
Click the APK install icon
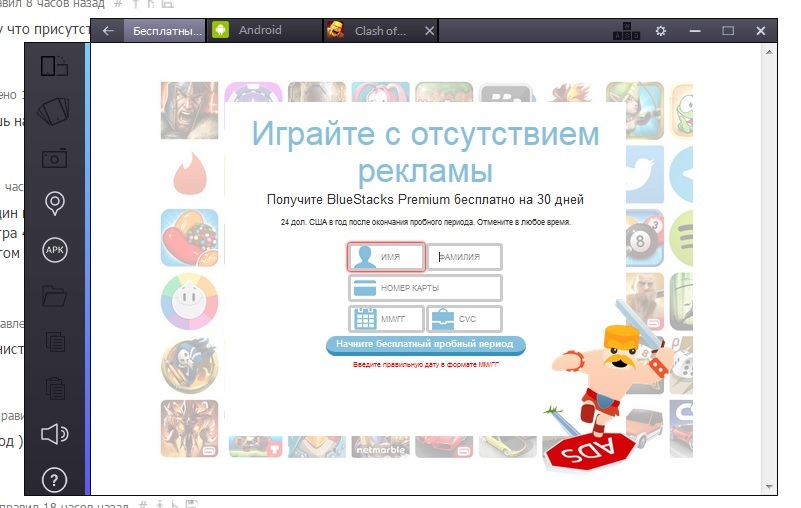click(54, 250)
